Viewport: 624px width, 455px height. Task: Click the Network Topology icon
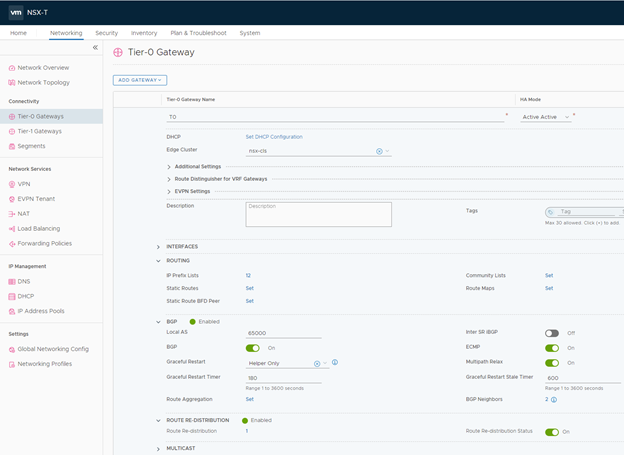coord(12,83)
